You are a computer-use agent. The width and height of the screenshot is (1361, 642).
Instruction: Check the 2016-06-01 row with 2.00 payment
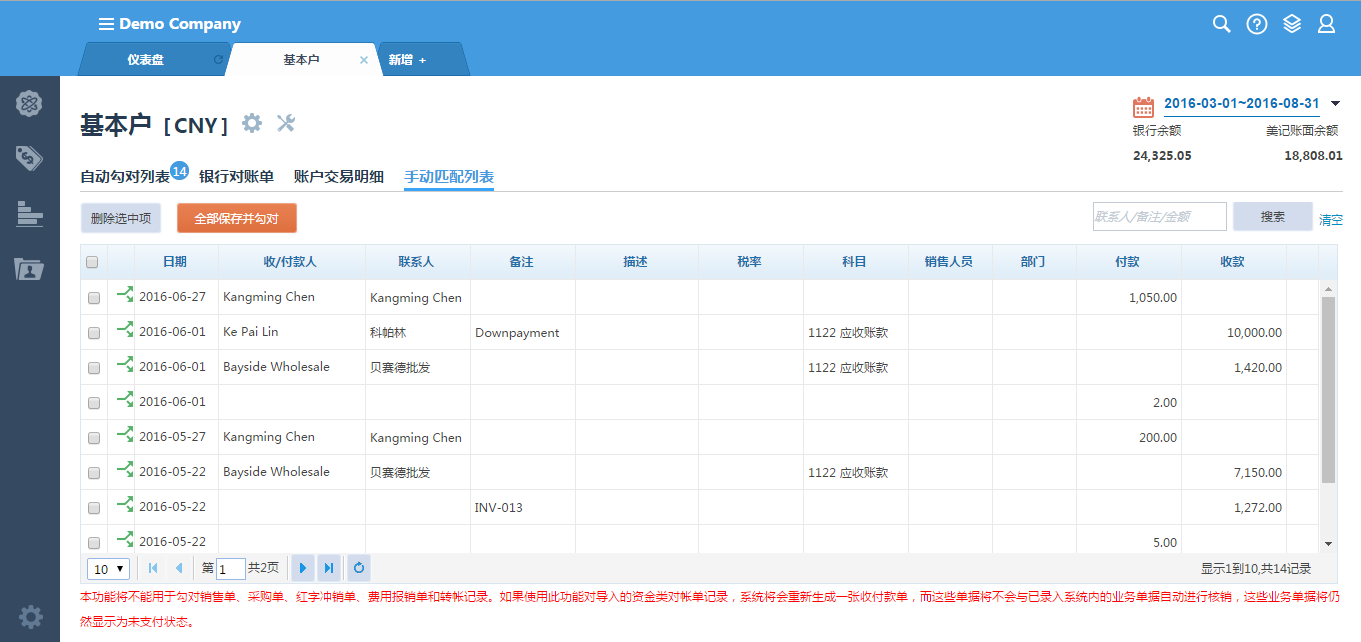94,403
